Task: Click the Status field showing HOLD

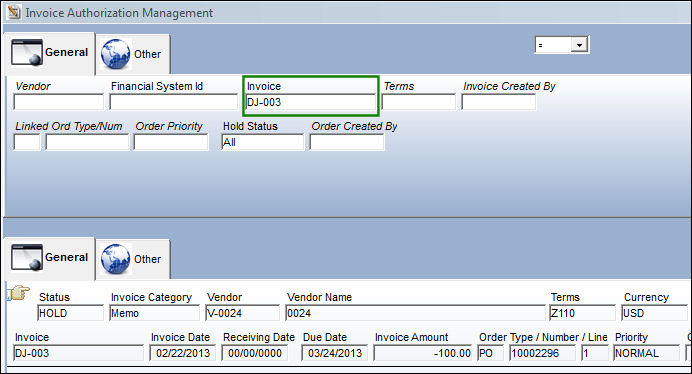Action: [x=71, y=313]
